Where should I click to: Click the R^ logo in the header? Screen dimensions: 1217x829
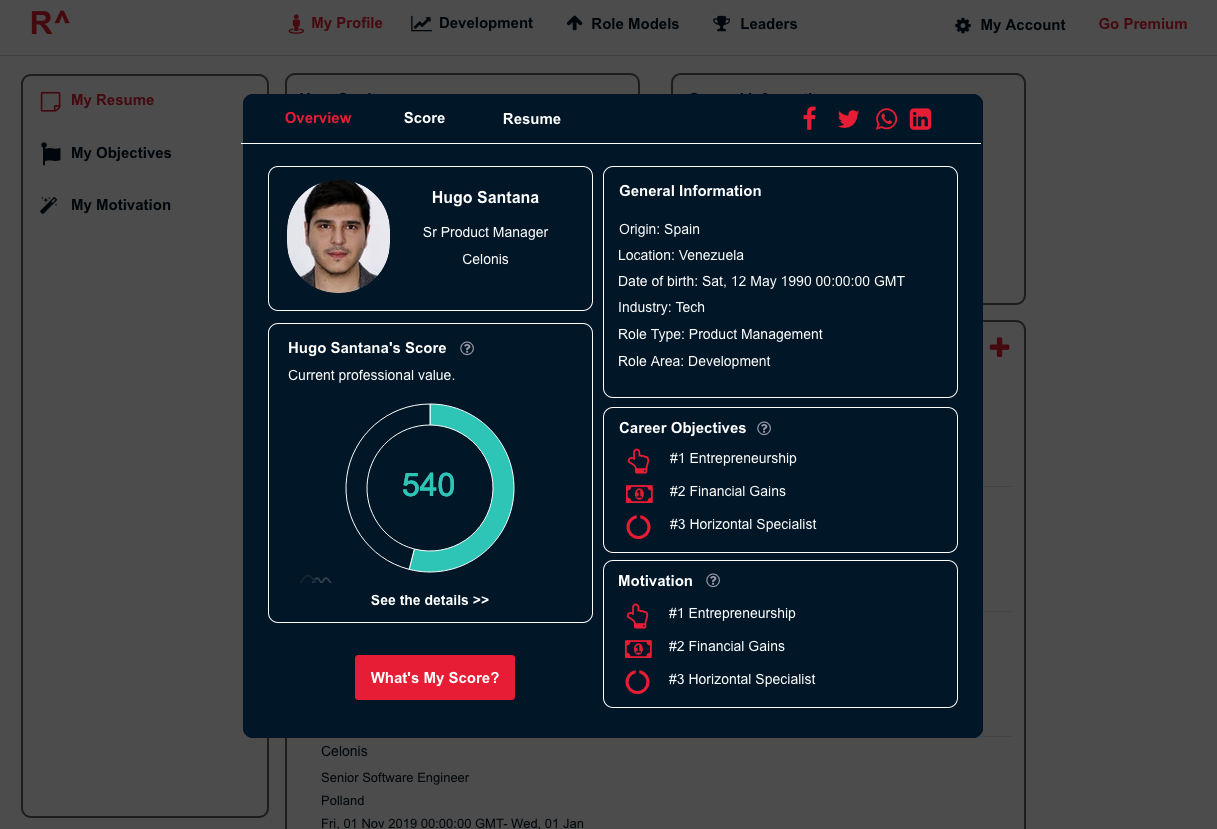[51, 22]
